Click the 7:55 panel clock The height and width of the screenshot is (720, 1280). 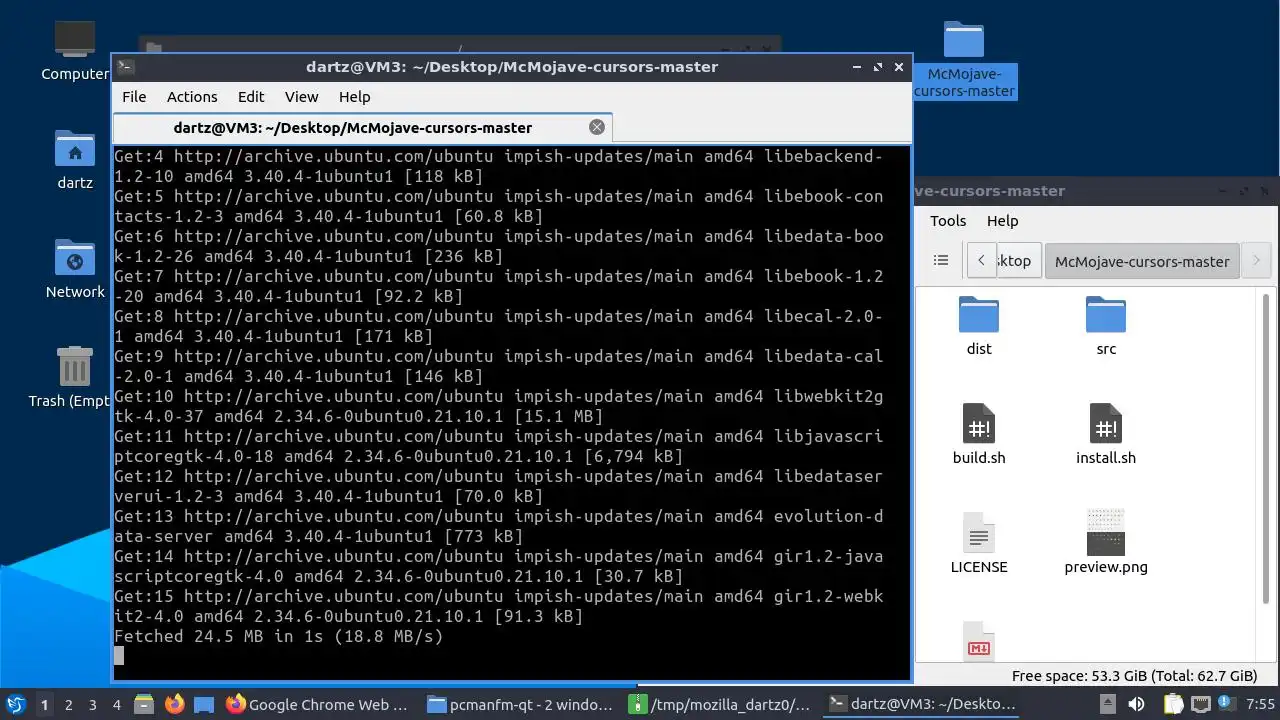click(x=1260, y=704)
